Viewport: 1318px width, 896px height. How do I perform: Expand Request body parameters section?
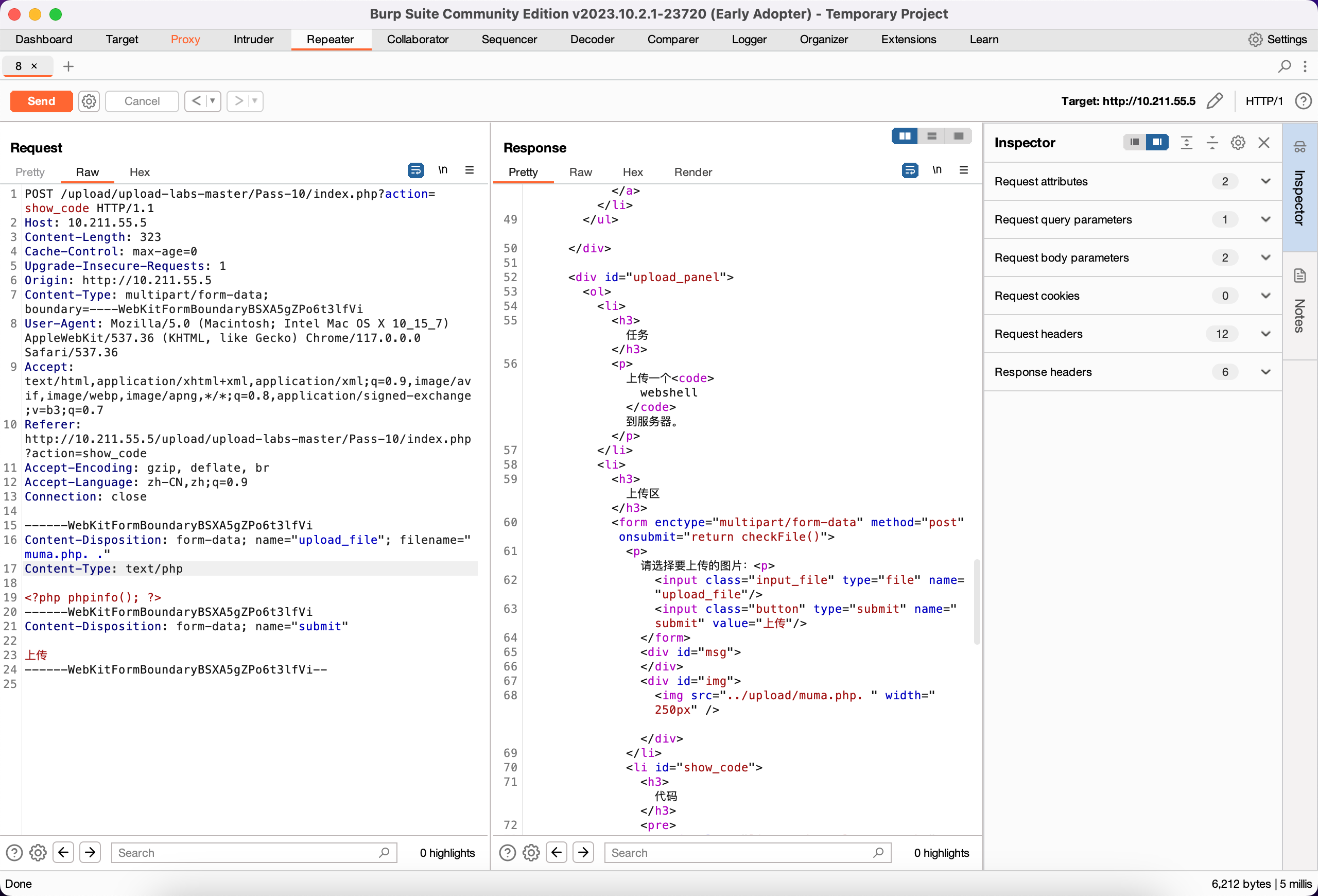click(x=1133, y=257)
